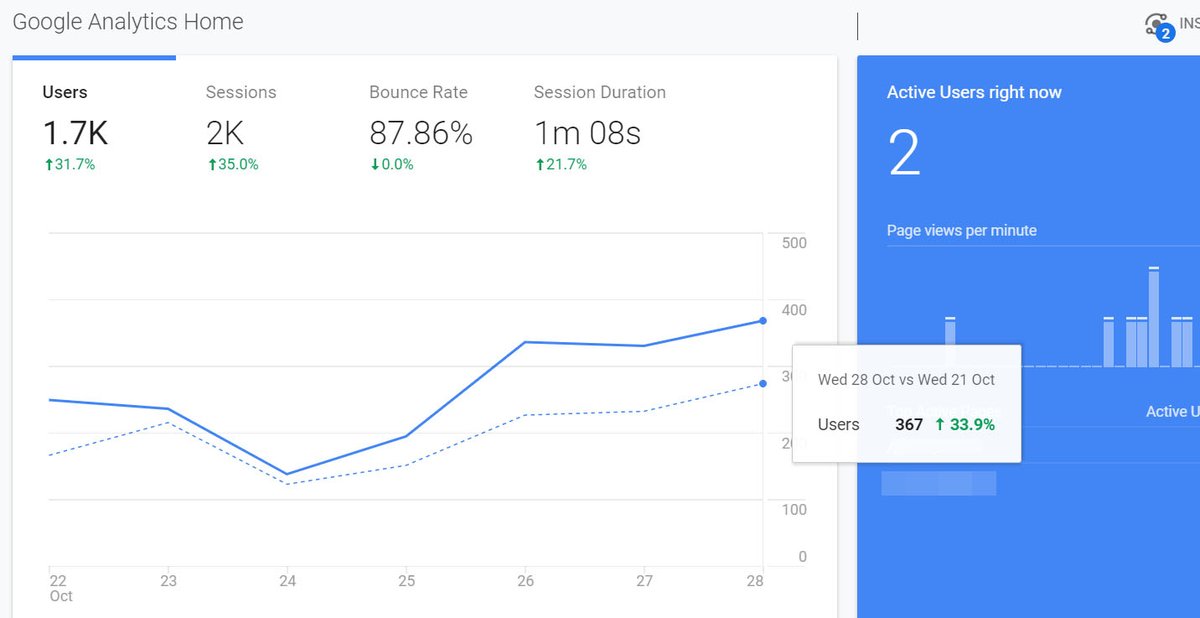Click the 23 axis date label
The image size is (1200, 618).
(x=169, y=581)
